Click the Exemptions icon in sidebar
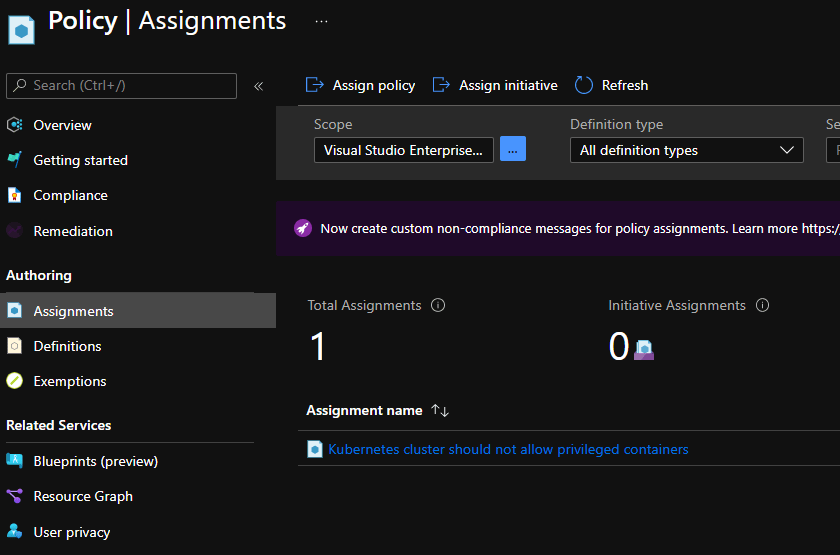The height and width of the screenshot is (555, 840). [x=14, y=381]
